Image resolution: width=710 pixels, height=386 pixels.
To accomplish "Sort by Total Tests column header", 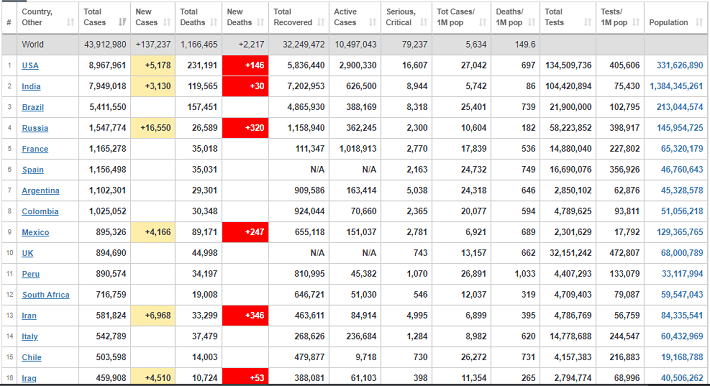I will point(568,17).
